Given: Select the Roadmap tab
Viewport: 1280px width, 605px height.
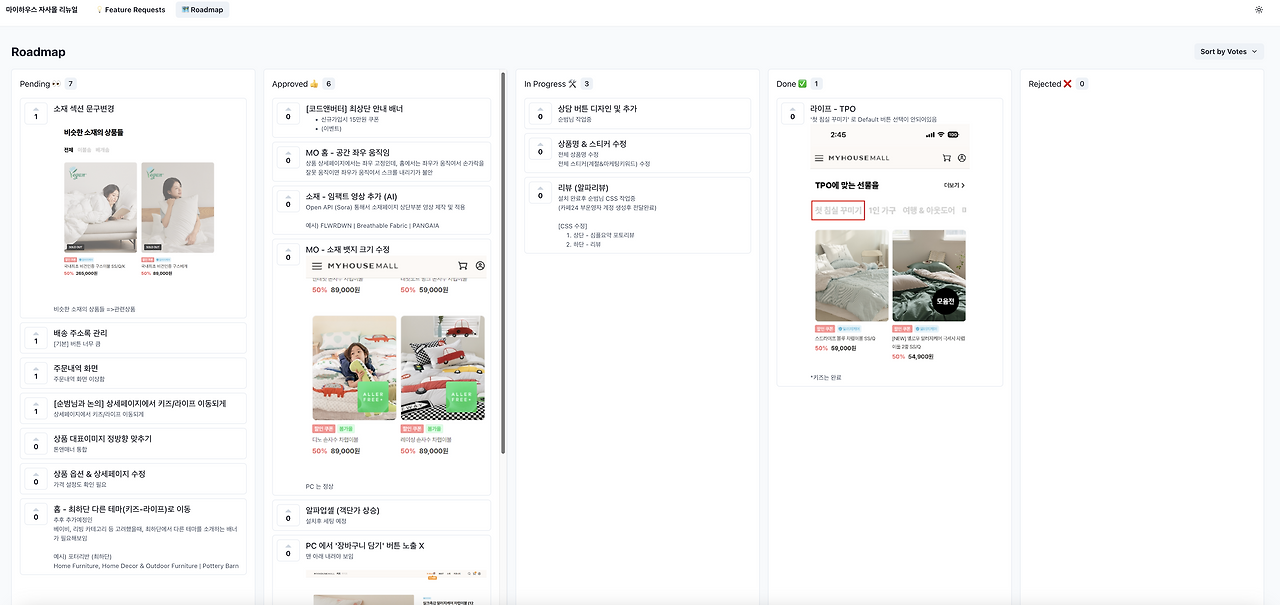Looking at the screenshot, I should (x=202, y=9).
